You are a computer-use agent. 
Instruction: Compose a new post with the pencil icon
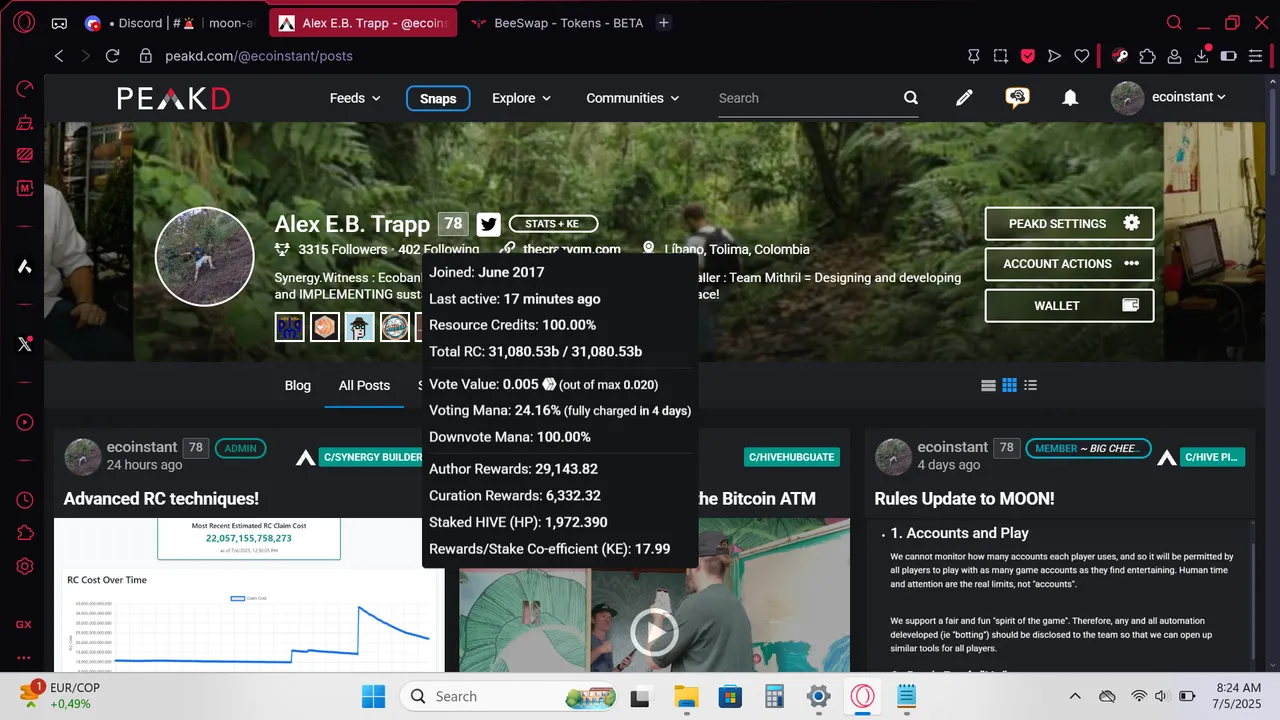pyautogui.click(x=964, y=98)
